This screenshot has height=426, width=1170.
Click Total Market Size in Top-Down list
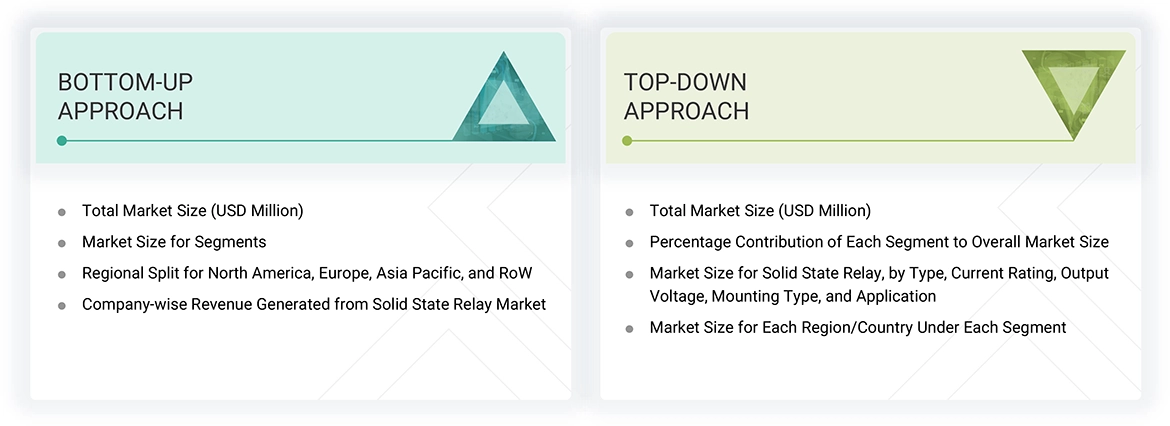pyautogui.click(x=760, y=211)
